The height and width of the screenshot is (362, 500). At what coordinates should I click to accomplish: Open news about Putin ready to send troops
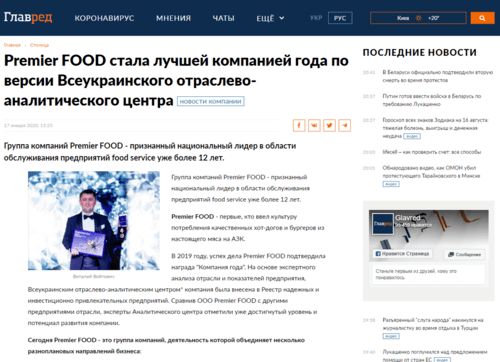tap(432, 100)
